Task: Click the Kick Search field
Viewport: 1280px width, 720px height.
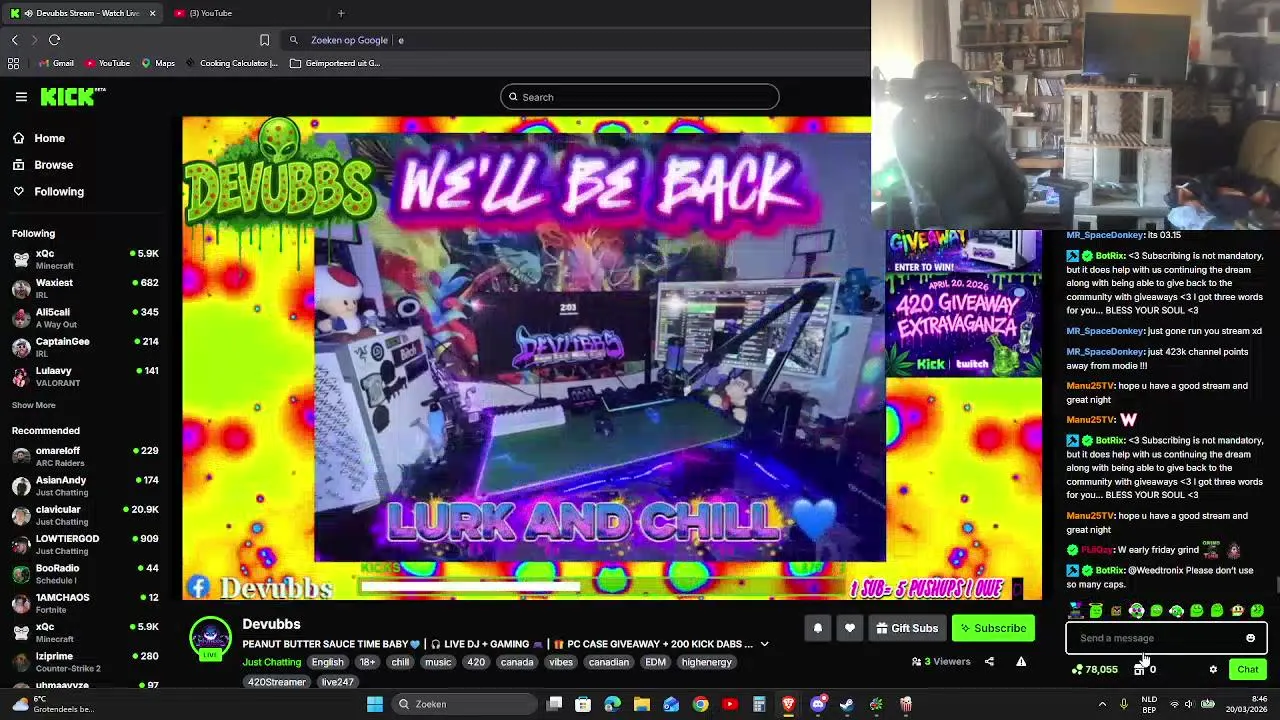Action: tap(640, 97)
